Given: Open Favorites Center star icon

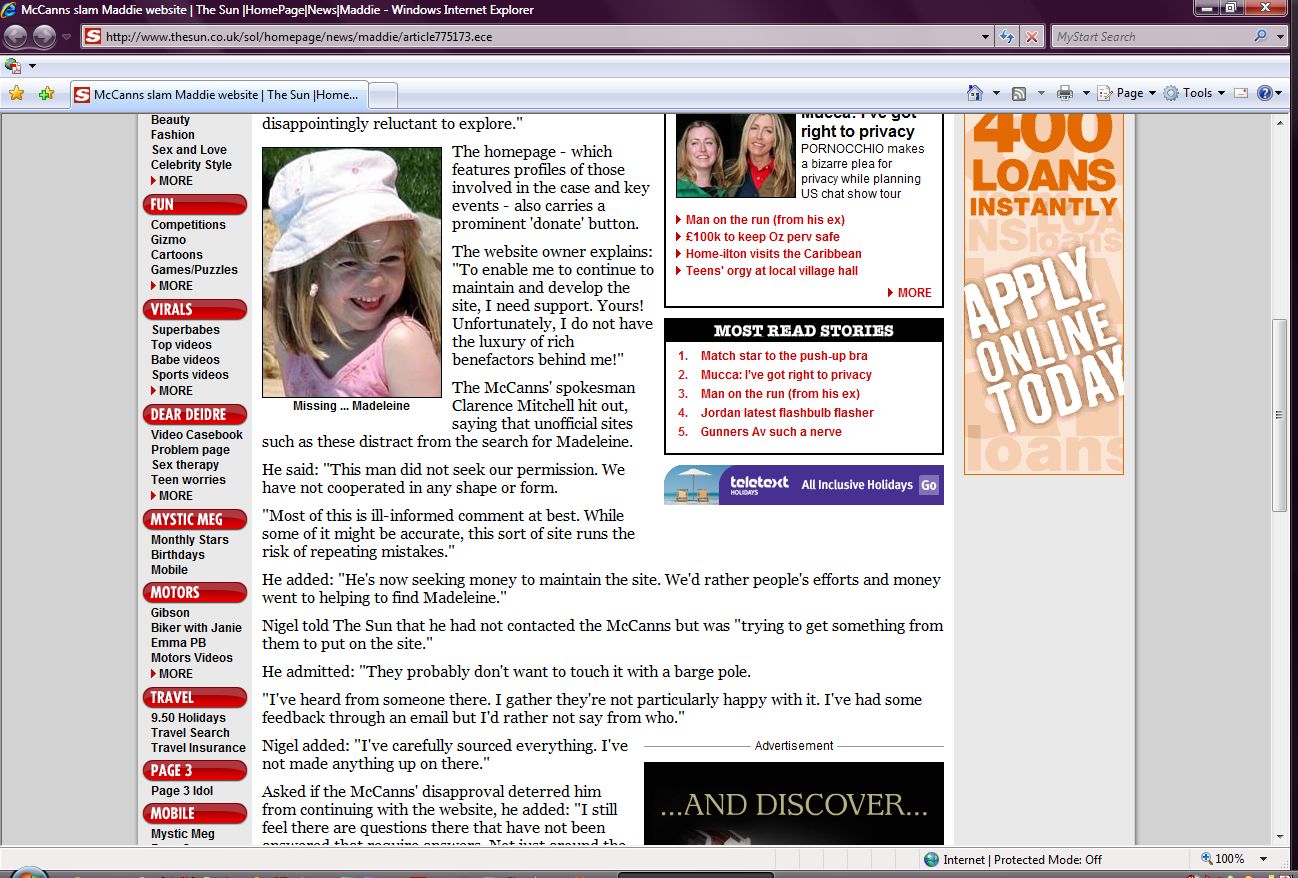Looking at the screenshot, I should pyautogui.click(x=16, y=94).
